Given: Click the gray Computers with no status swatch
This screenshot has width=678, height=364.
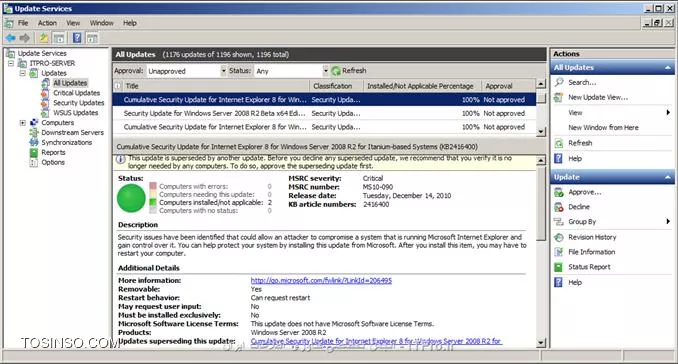Looking at the screenshot, I should pyautogui.click(x=153, y=210).
